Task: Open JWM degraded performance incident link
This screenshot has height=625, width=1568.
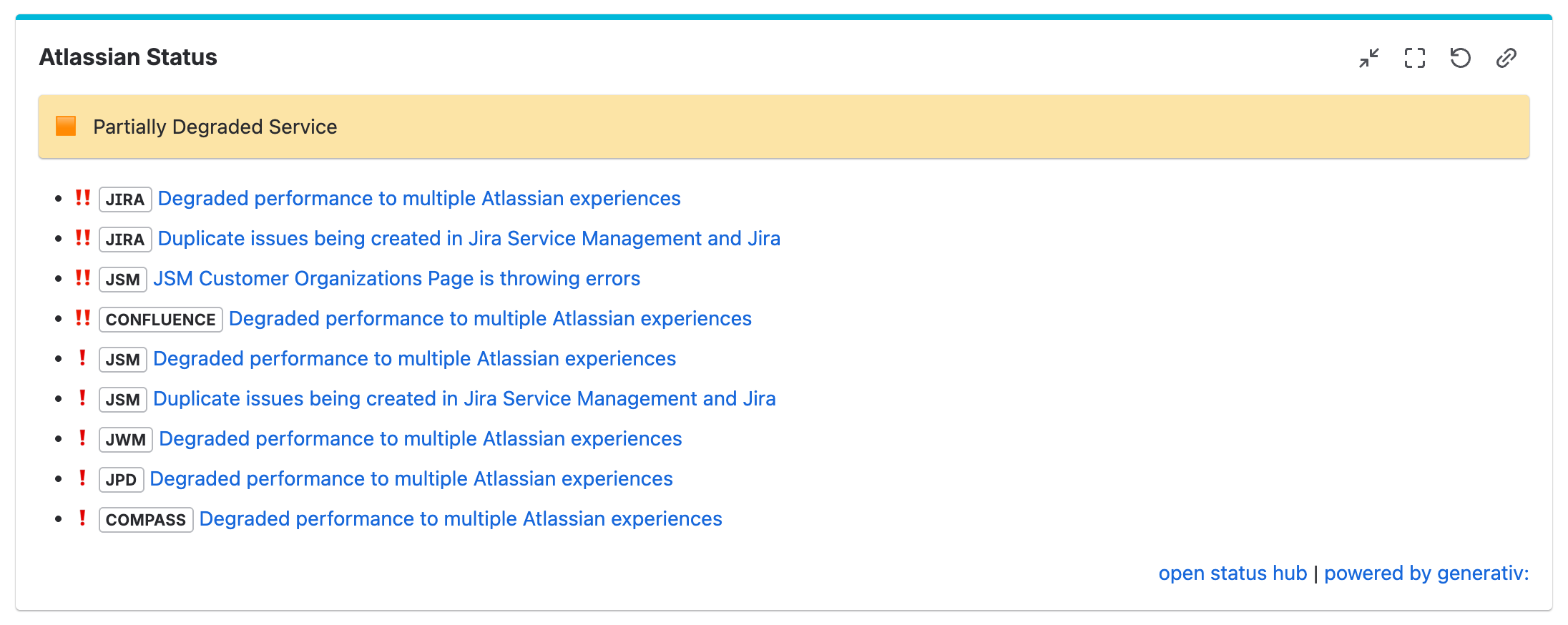Action: click(x=421, y=439)
